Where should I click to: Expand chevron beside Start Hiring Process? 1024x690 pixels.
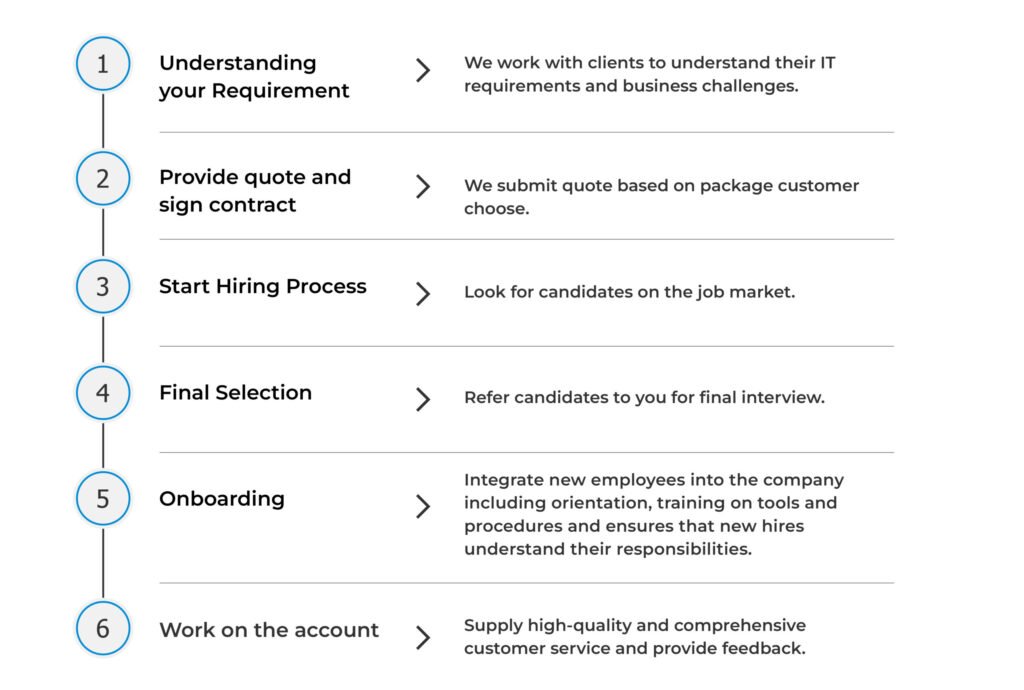424,294
